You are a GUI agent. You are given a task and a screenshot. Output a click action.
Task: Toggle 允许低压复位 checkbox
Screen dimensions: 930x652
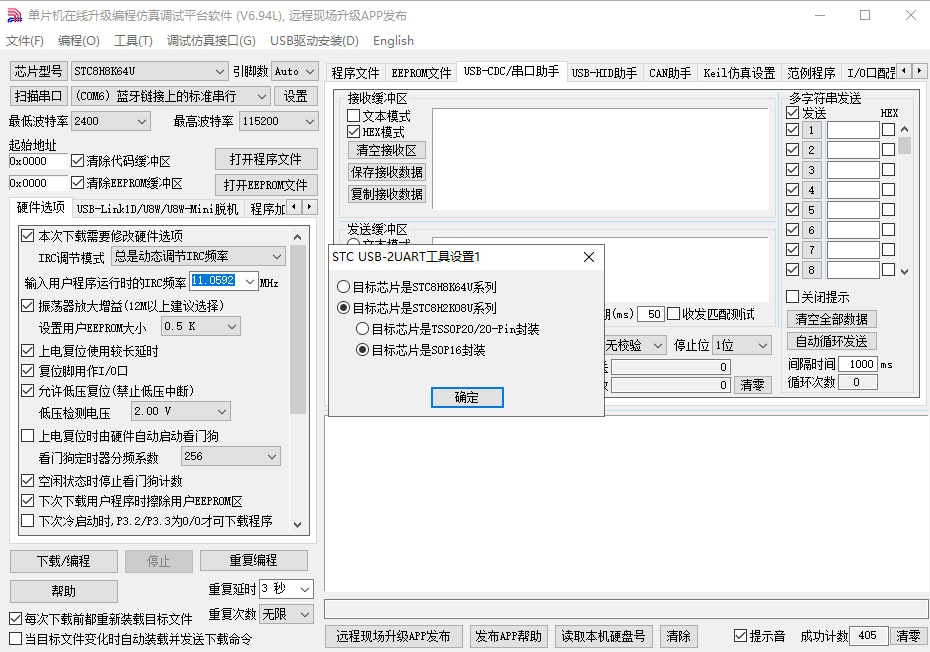pyautogui.click(x=27, y=391)
